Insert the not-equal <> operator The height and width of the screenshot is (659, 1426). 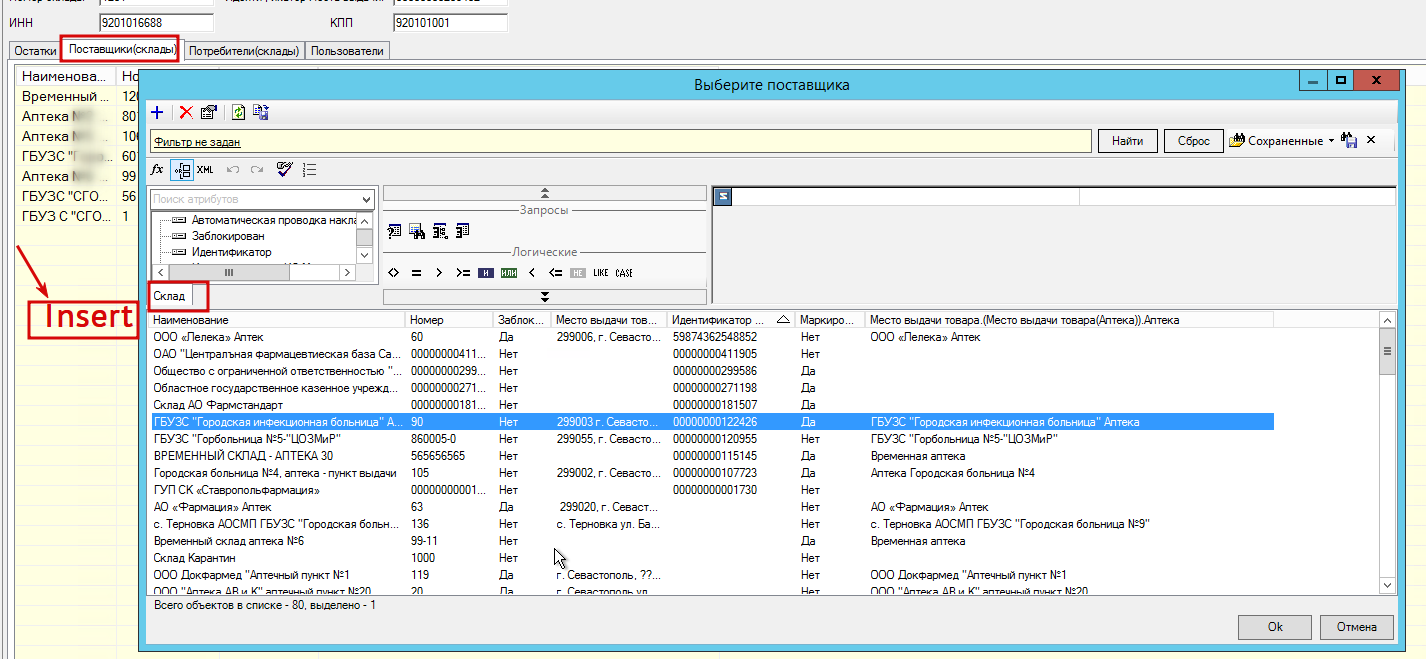394,273
